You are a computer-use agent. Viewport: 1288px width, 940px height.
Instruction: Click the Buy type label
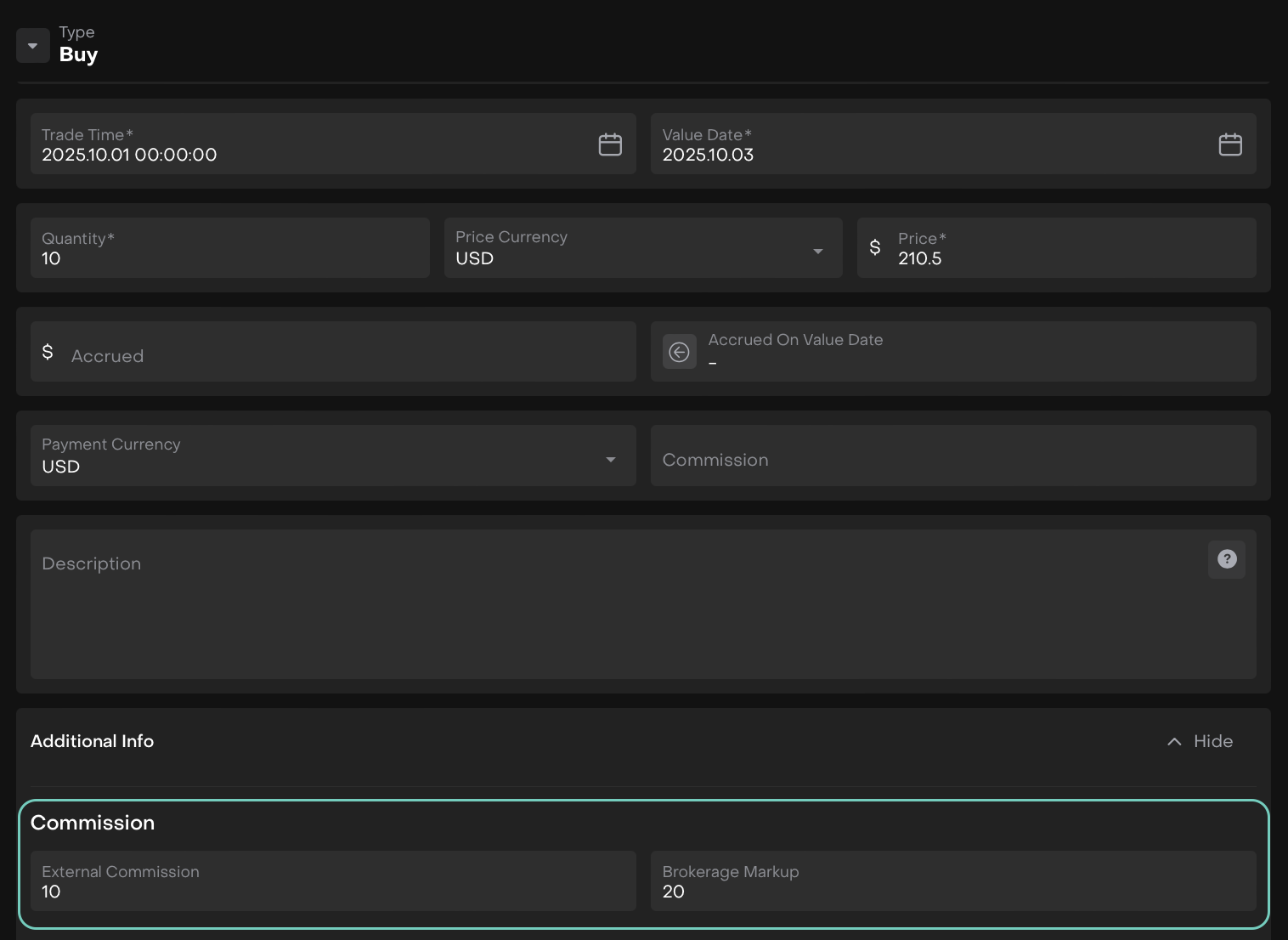(78, 54)
